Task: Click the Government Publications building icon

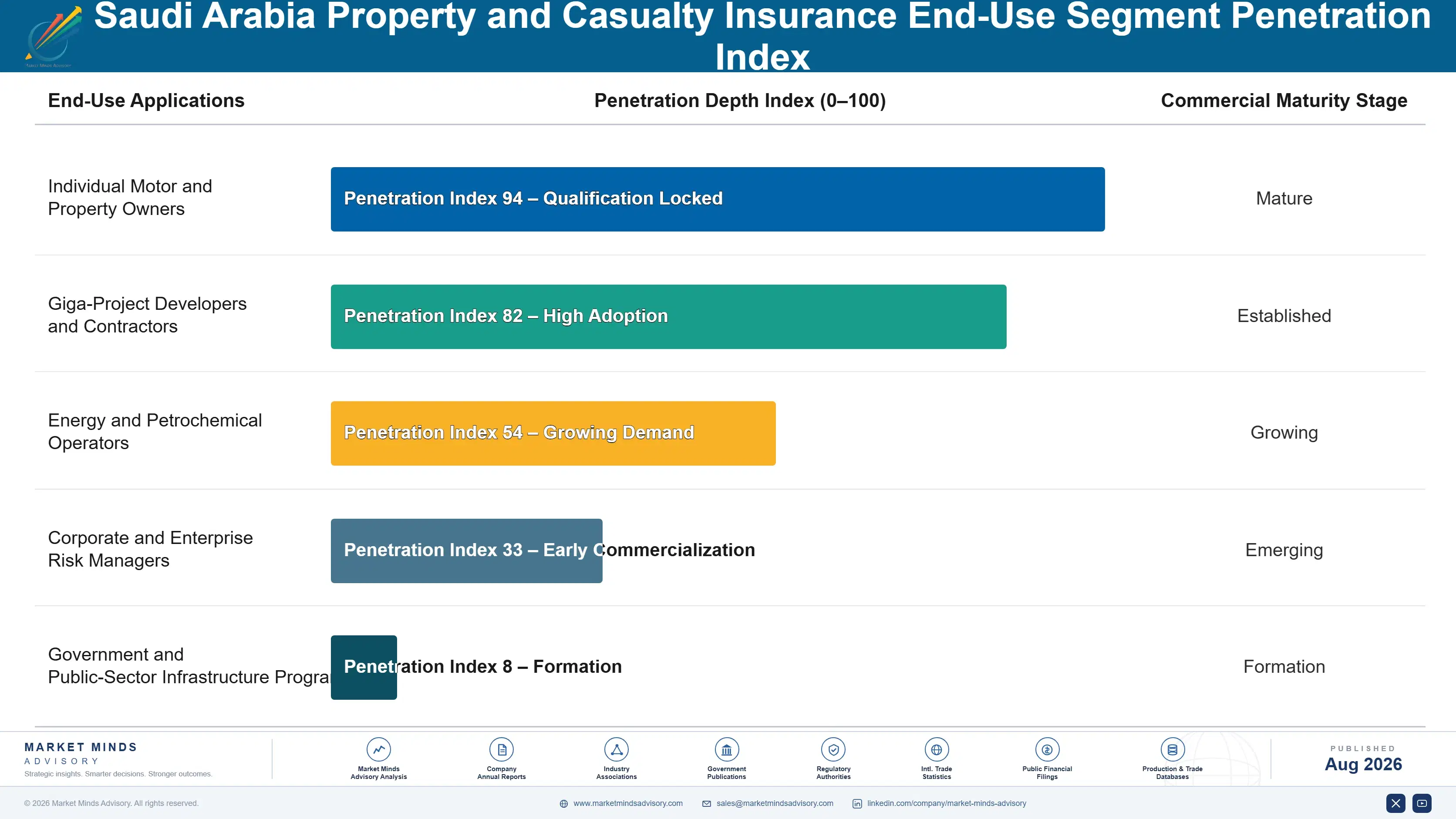Action: point(726,749)
